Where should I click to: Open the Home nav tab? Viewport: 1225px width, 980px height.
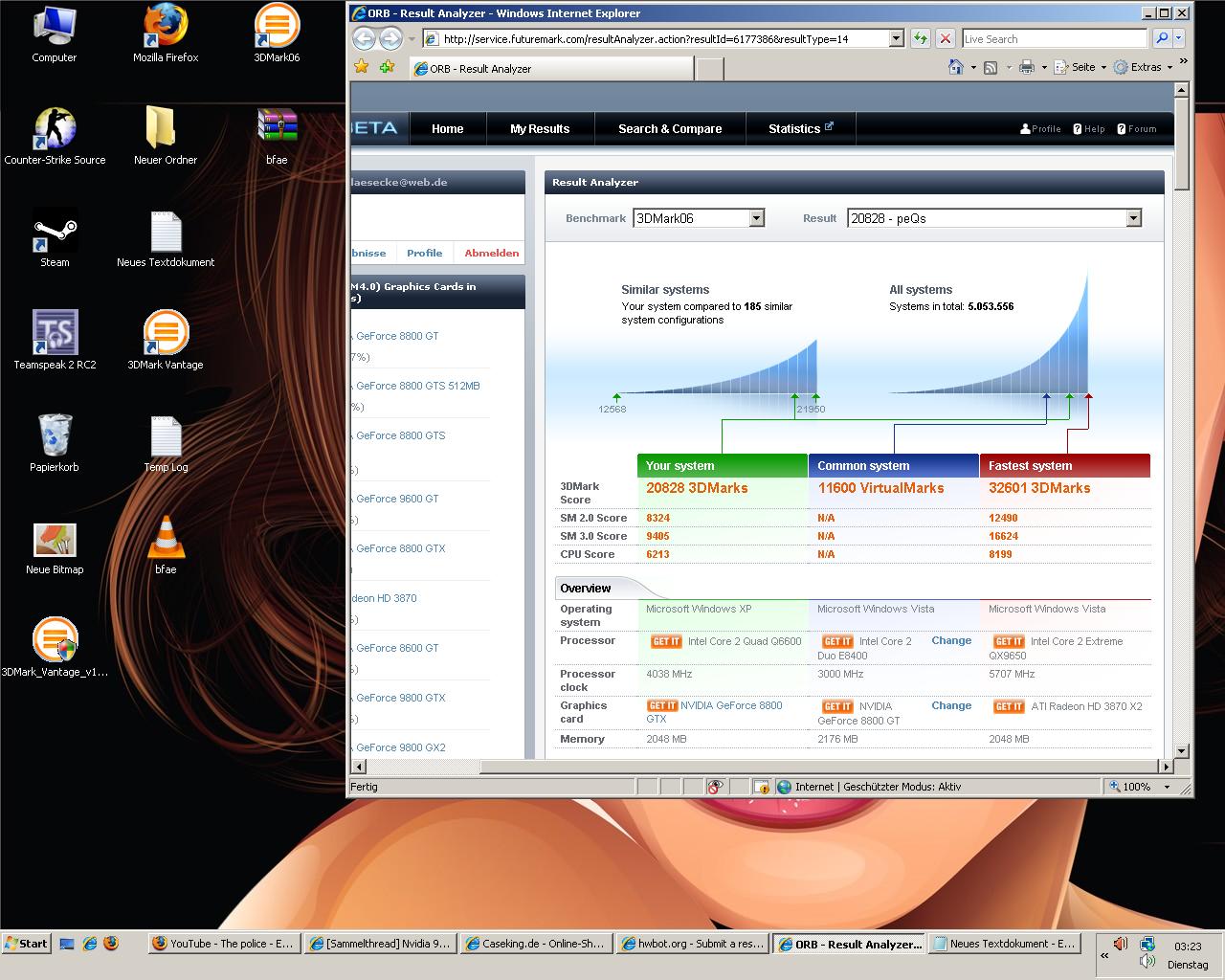click(447, 128)
